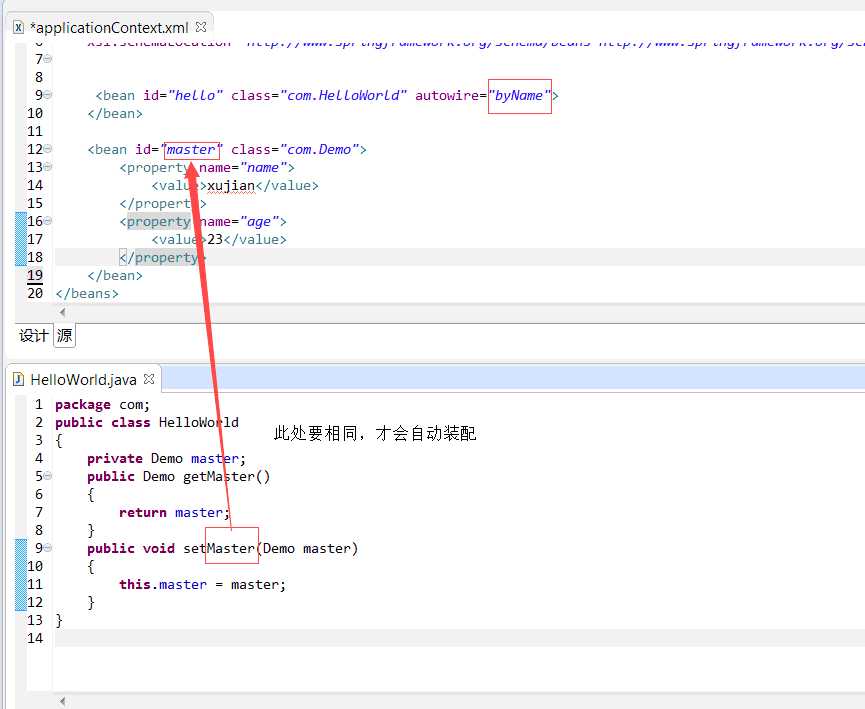Click the getMaster() method name
Viewport: 865px width, 709px height.
227,477
